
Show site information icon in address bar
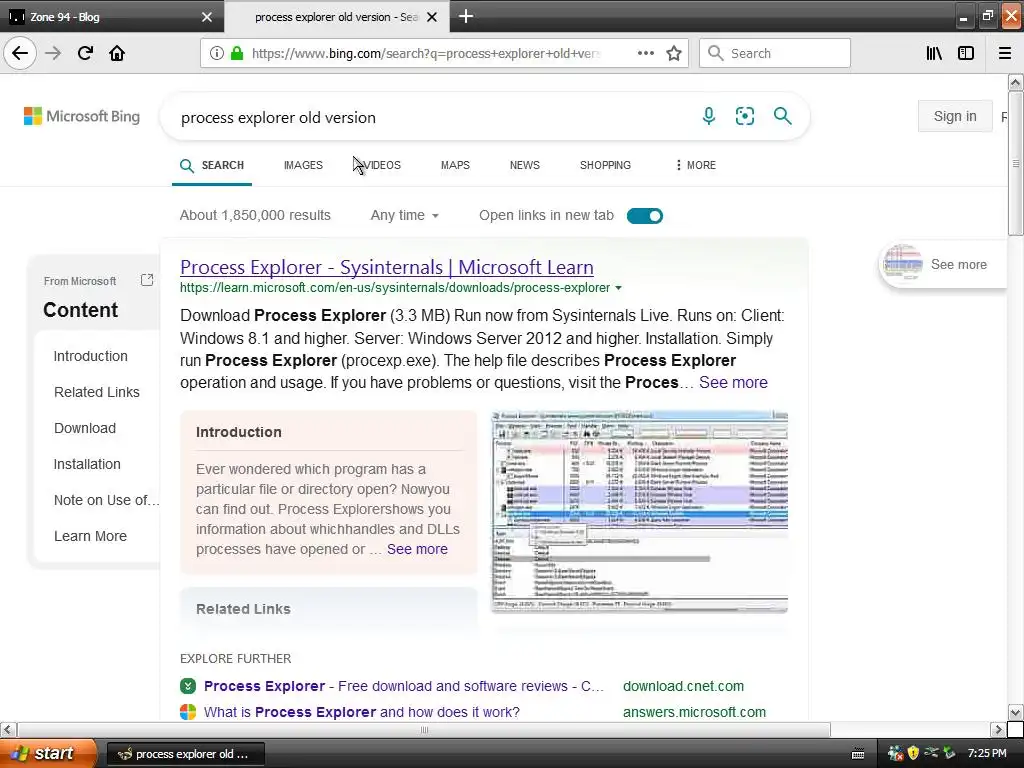tap(217, 53)
